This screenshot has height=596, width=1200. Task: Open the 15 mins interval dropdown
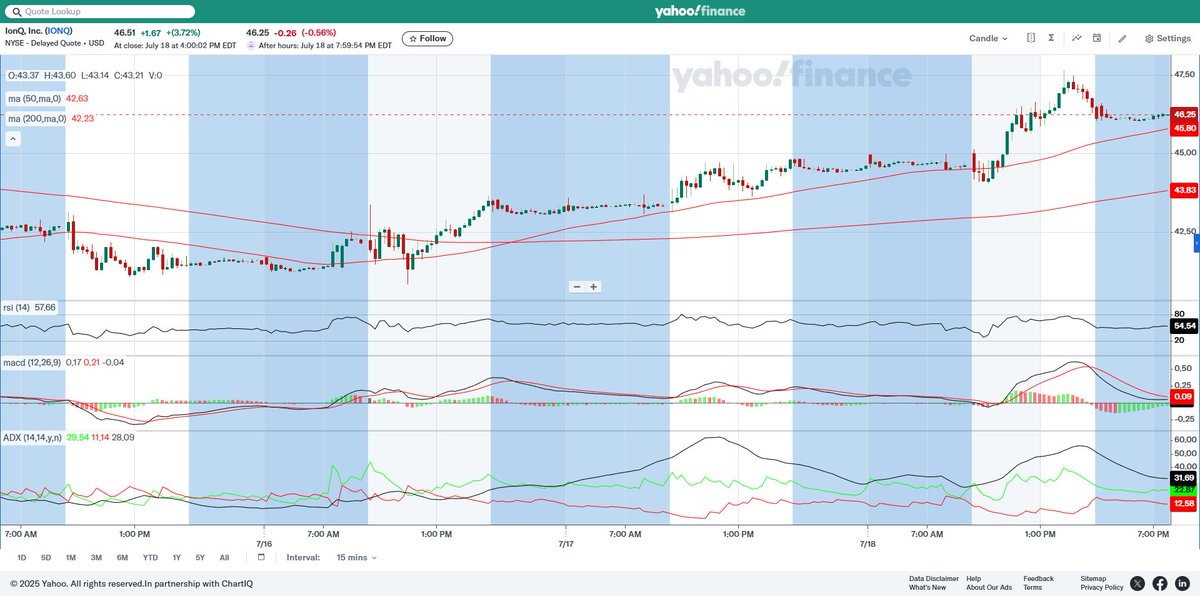pyautogui.click(x=357, y=557)
